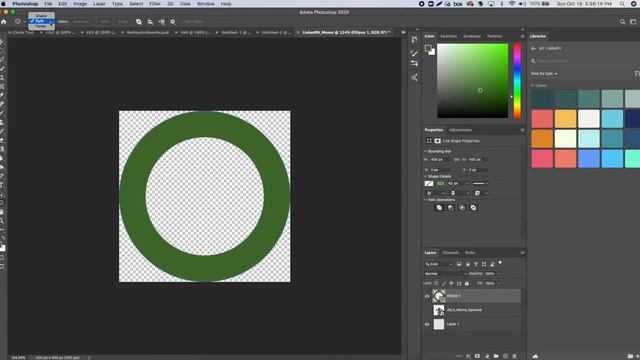
Task: Toggle visibility of the Ellipse 1 layer
Action: pyautogui.click(x=427, y=296)
